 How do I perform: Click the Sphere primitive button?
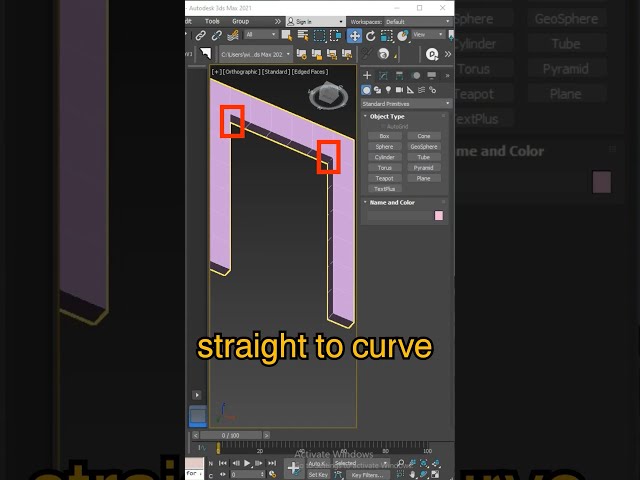pyautogui.click(x=384, y=147)
